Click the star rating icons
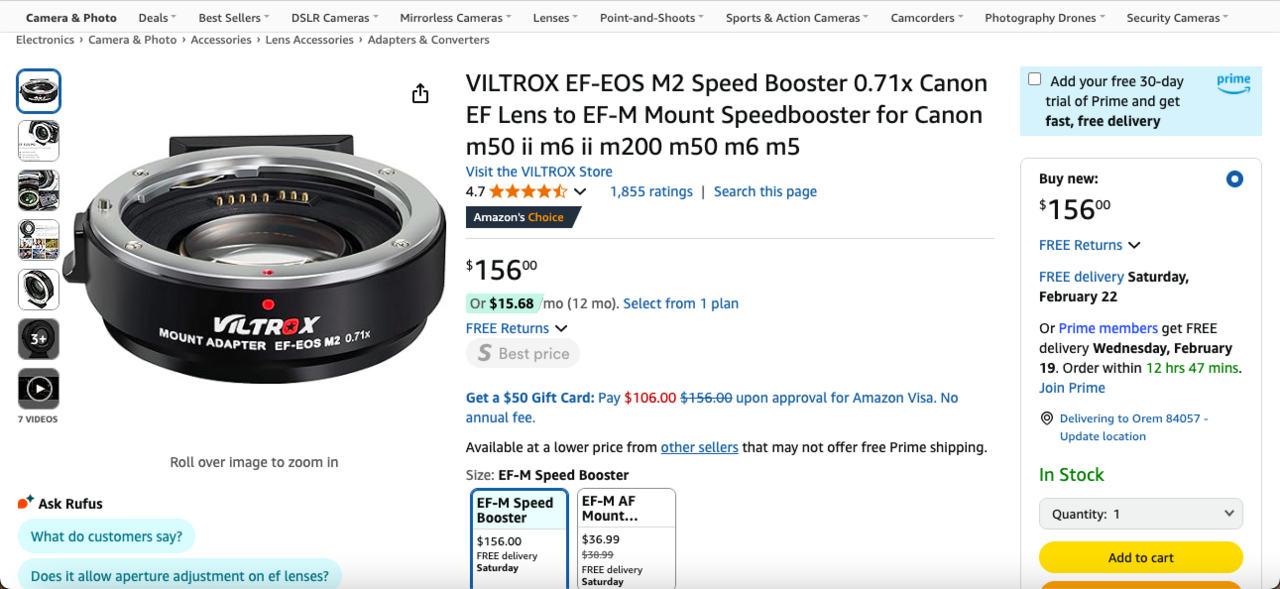Viewport: 1280px width, 589px height. pyautogui.click(x=527, y=192)
